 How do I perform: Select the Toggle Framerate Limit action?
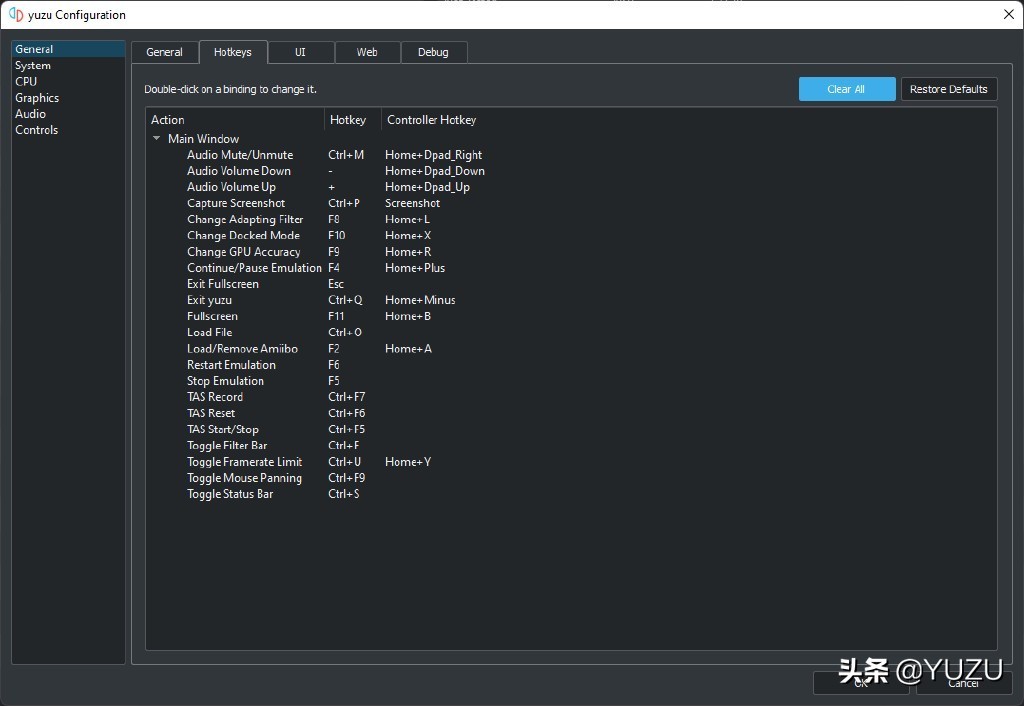coord(244,462)
